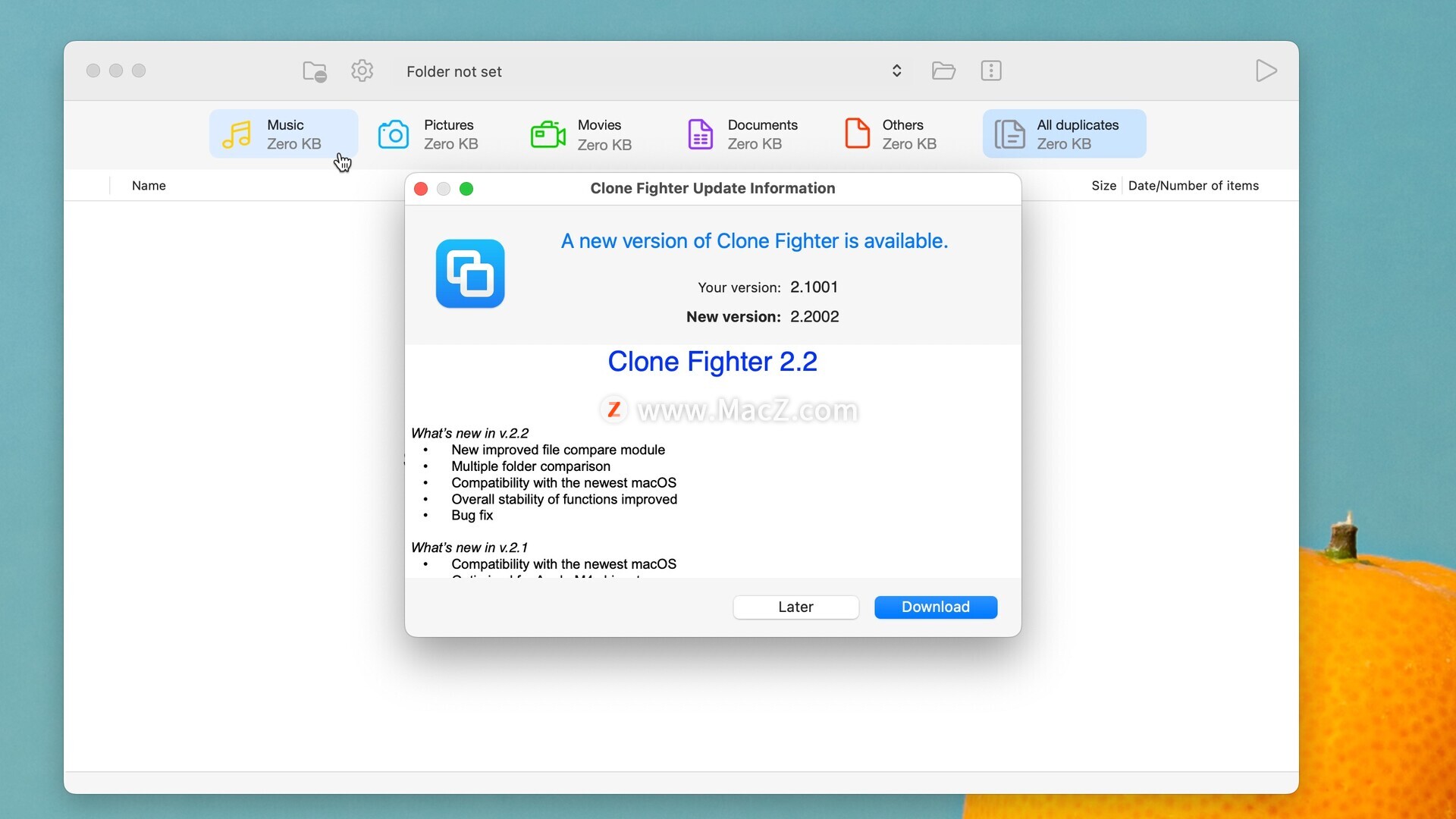This screenshot has width=1456, height=819.
Task: Select the Others category tab
Action: [891, 134]
